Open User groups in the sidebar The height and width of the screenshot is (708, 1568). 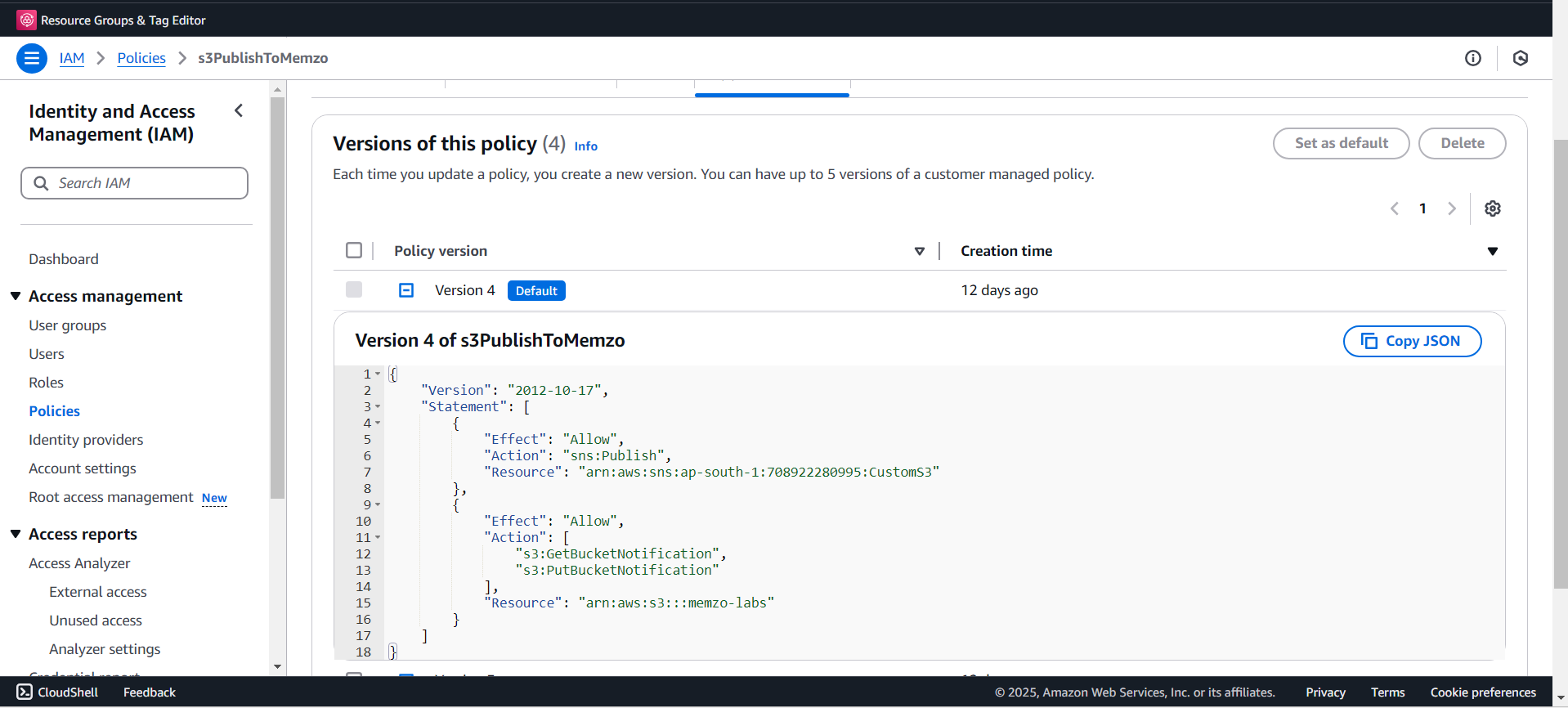point(68,325)
